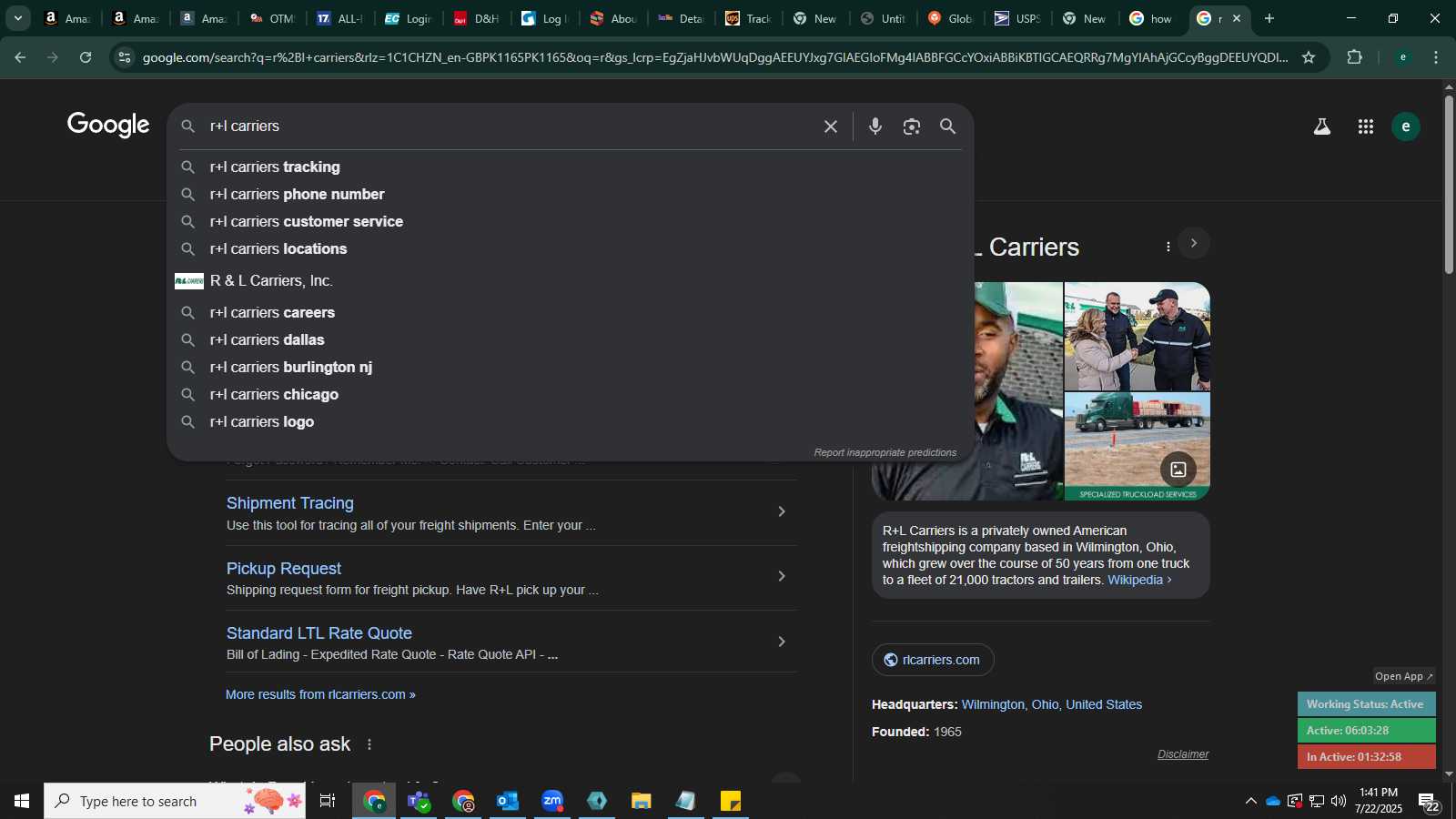Screen dimensions: 1456x819
Task: Select suggestion 'r+l carriers careers'
Action: [x=571, y=312]
